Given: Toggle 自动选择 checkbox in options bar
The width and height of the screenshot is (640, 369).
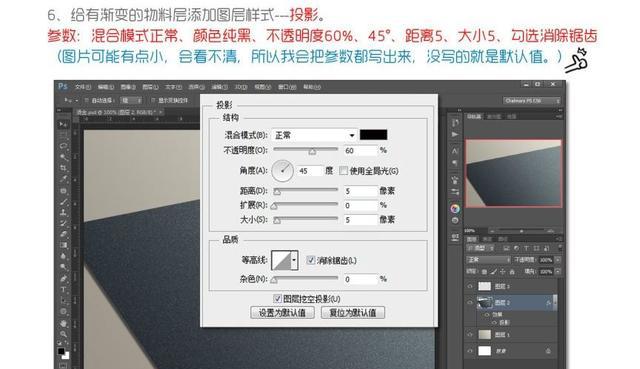Looking at the screenshot, I should [87, 100].
